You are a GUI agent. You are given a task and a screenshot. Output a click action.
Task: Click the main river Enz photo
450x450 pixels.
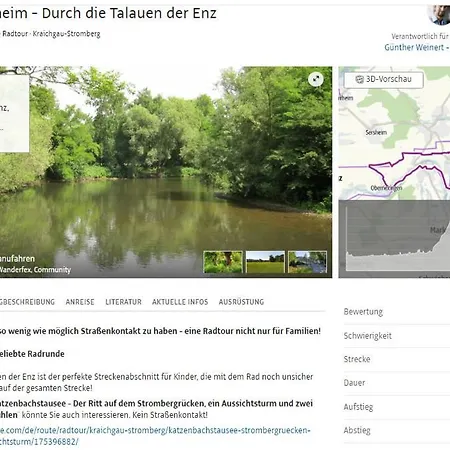pos(166,172)
